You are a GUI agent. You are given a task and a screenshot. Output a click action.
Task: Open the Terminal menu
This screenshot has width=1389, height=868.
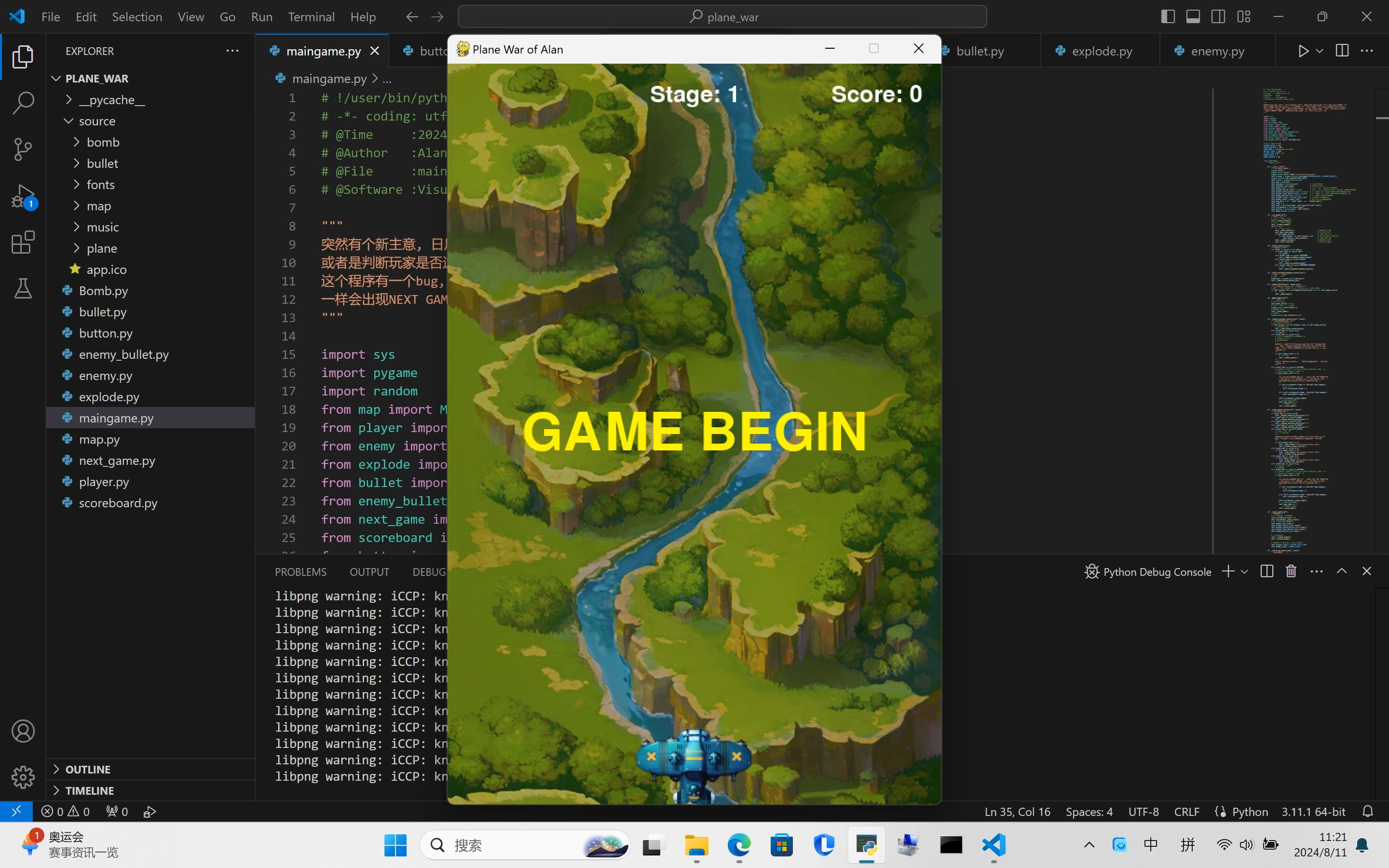click(x=311, y=17)
